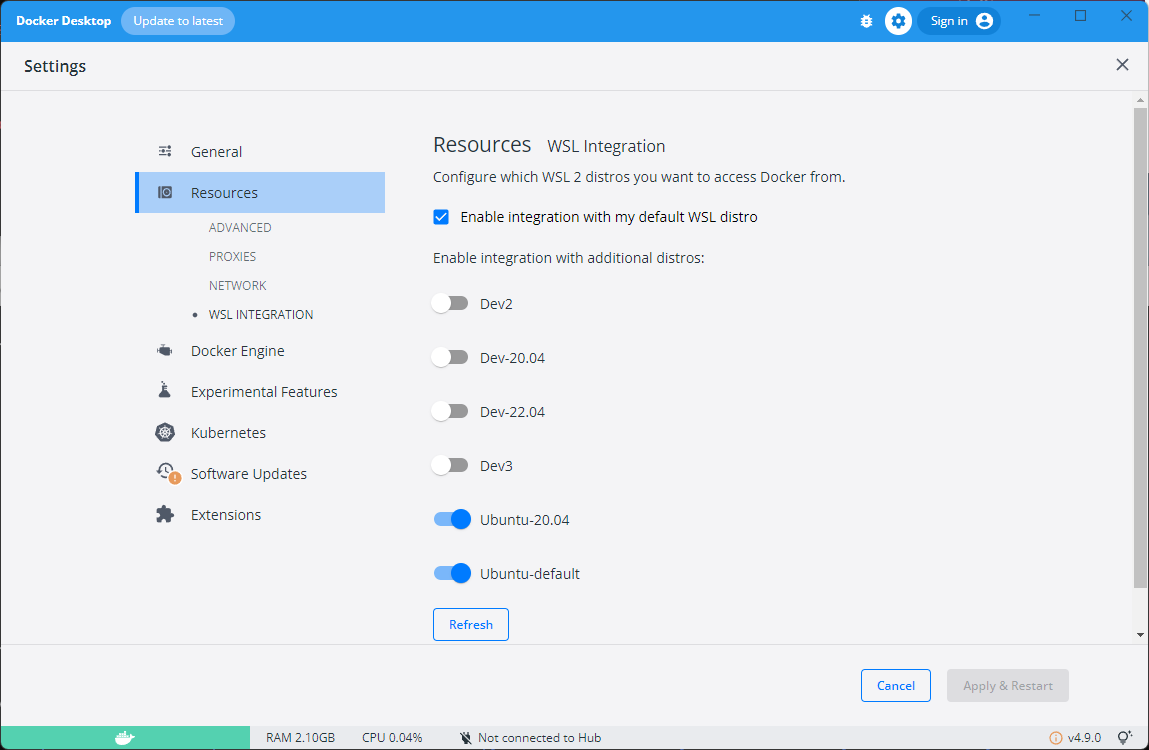Viewport: 1149px width, 750px height.
Task: Uncheck Enable integration with default WSL distro
Action: [x=441, y=217]
